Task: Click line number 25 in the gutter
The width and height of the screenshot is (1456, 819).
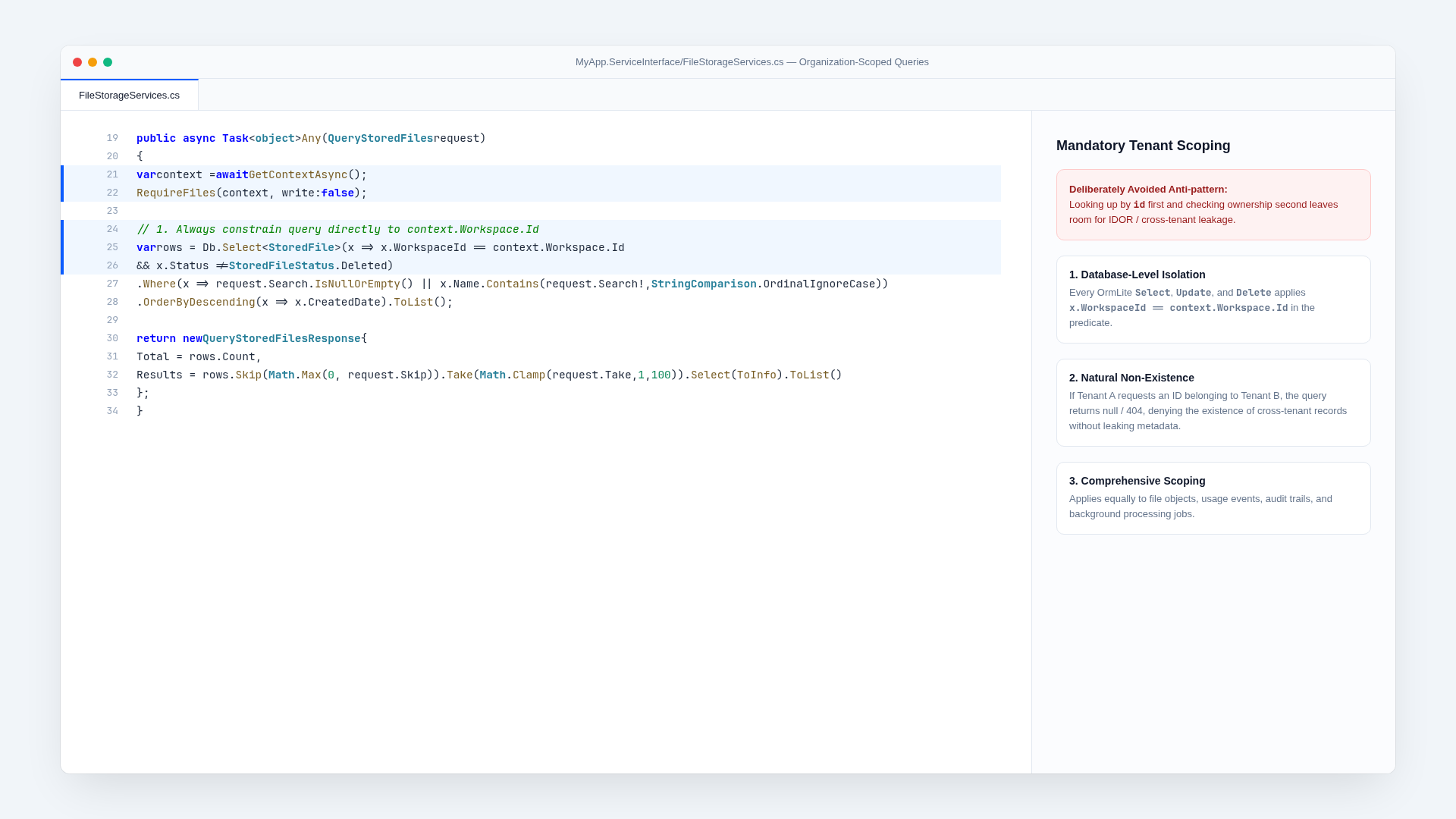Action: (x=112, y=247)
